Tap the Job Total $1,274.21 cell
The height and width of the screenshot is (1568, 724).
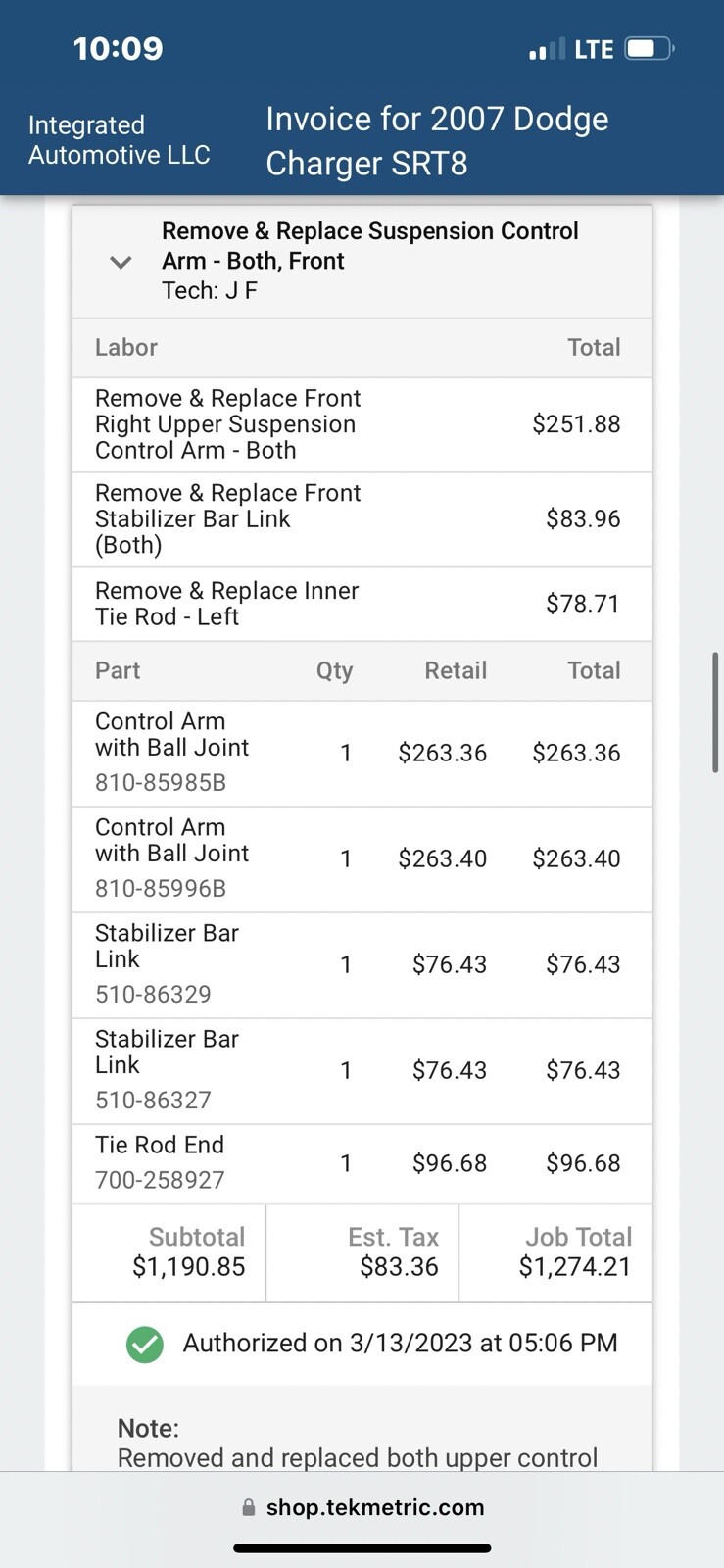click(574, 1253)
